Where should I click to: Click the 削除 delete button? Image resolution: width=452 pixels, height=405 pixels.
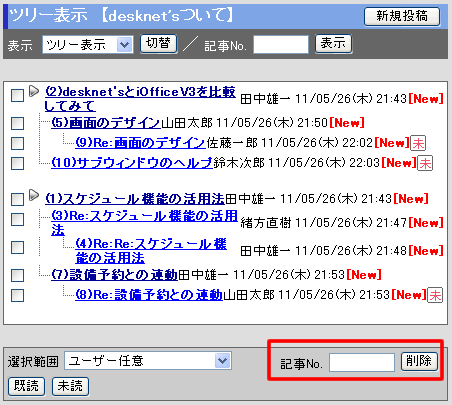tap(419, 361)
